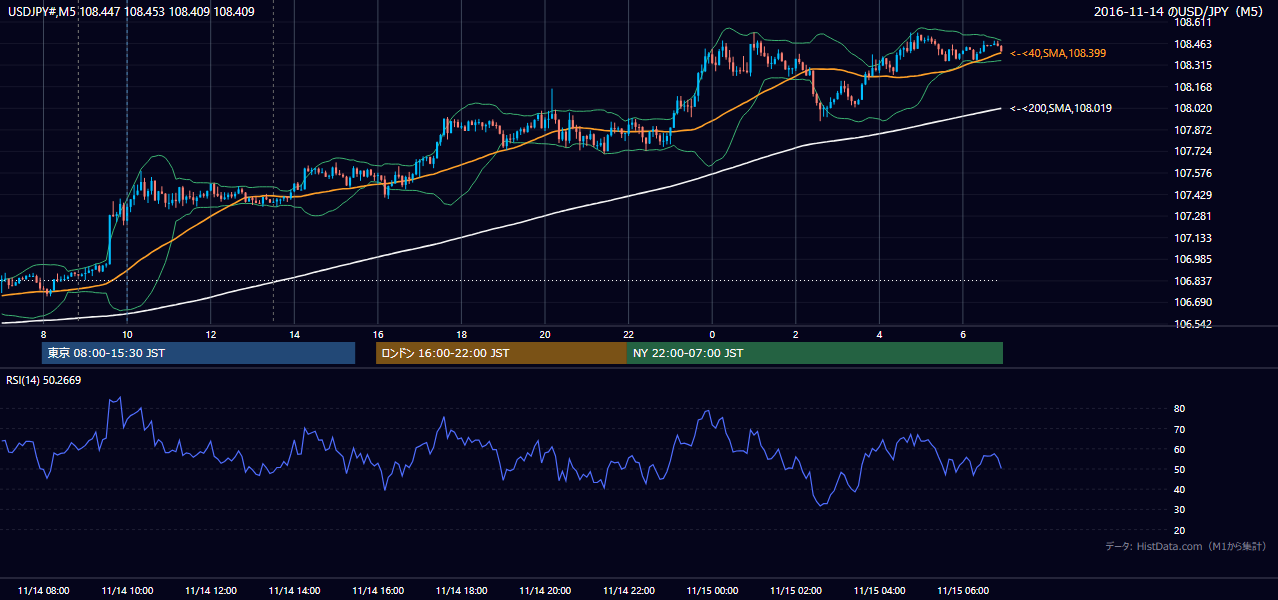1278x600 pixels.
Task: Click RSI scale value 70
Action: tap(1179, 429)
